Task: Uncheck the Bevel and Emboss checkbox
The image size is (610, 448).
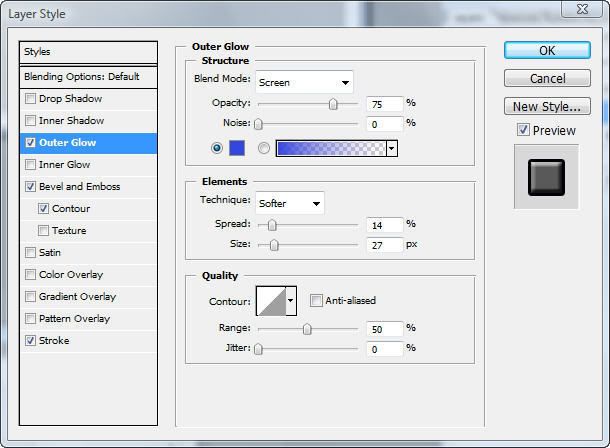Action: point(30,187)
